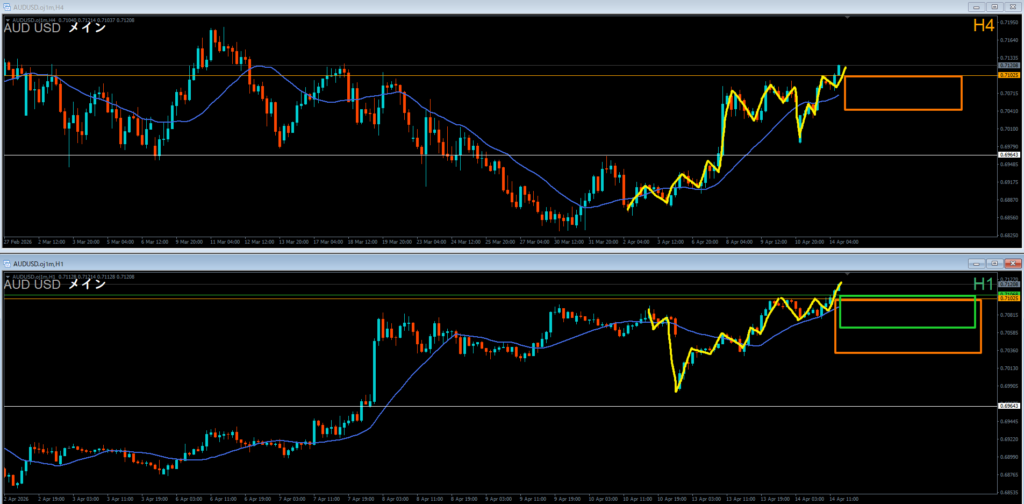The width and height of the screenshot is (1024, 504).
Task: Click '14 Apr 04:00' on the H4 time axis
Action: [x=844, y=241]
